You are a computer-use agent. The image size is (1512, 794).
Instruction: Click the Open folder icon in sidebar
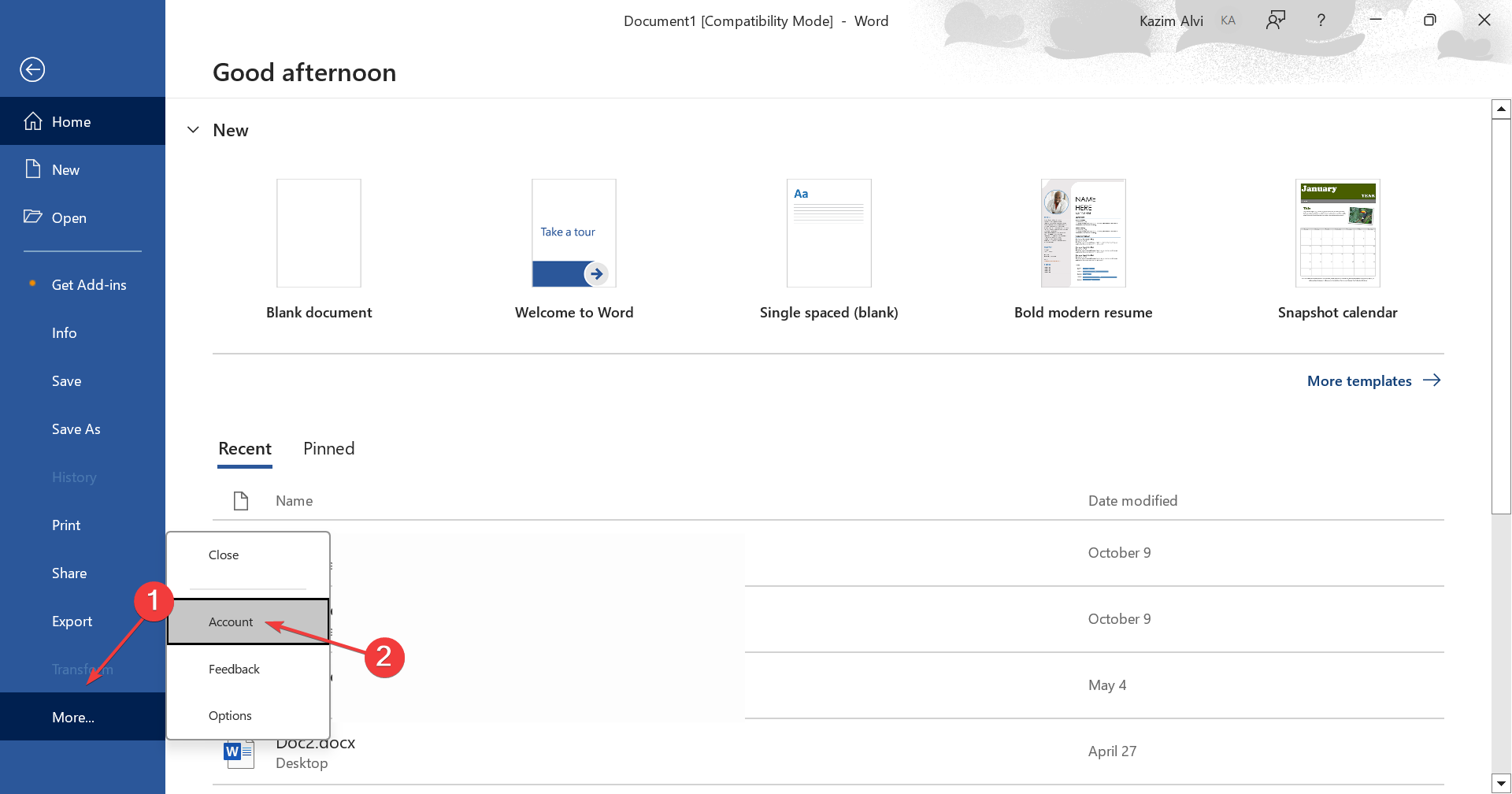33,217
